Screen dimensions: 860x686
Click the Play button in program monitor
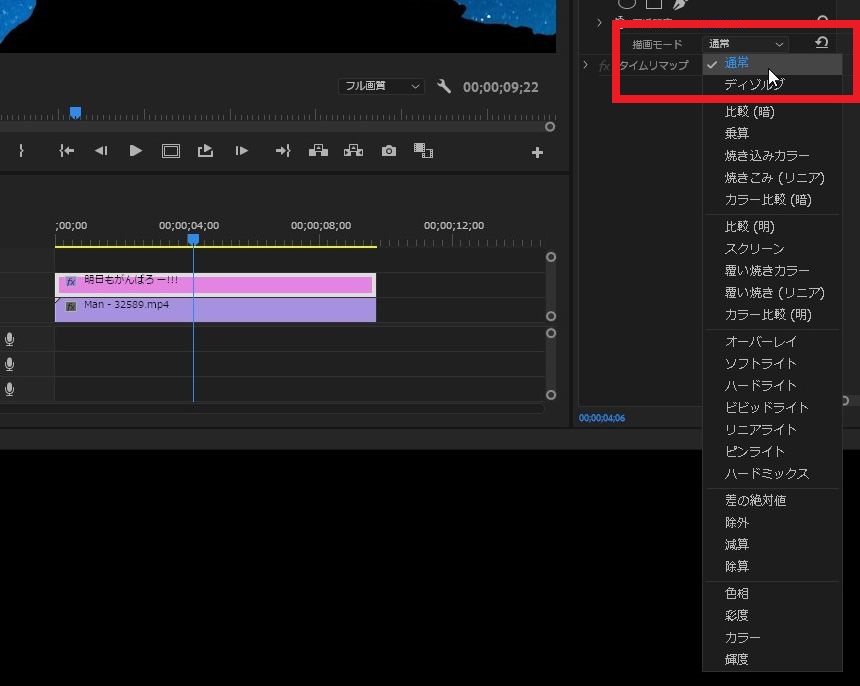(x=135, y=151)
